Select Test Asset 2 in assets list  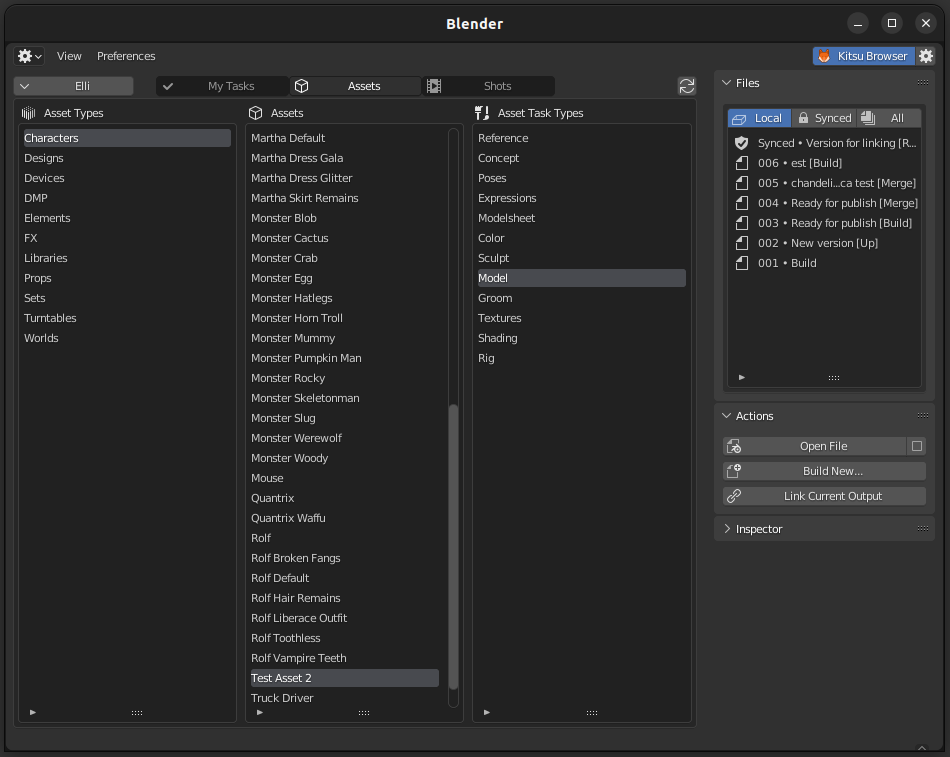pyautogui.click(x=345, y=678)
